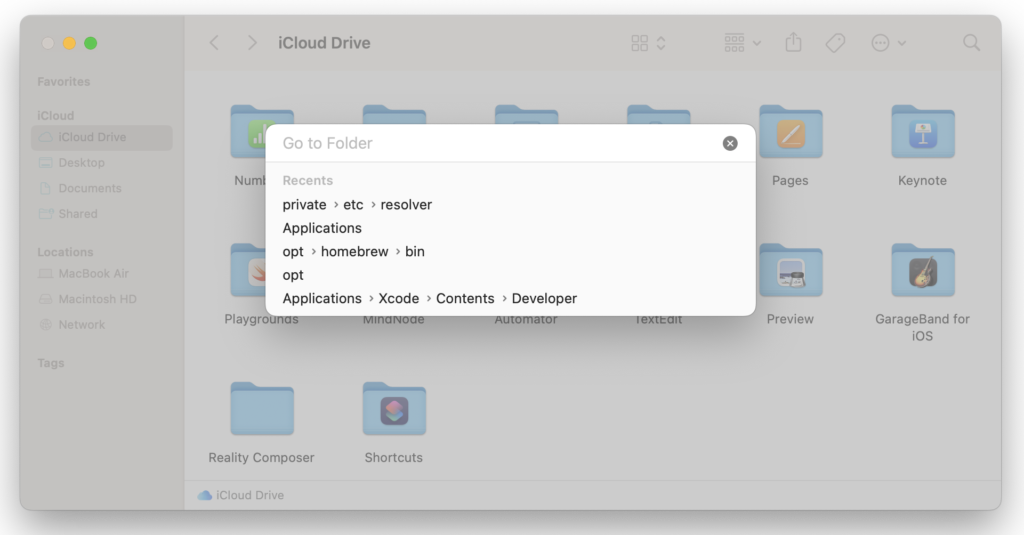The height and width of the screenshot is (535, 1024).
Task: Pick the single 'opt' recent entry
Action: point(293,275)
